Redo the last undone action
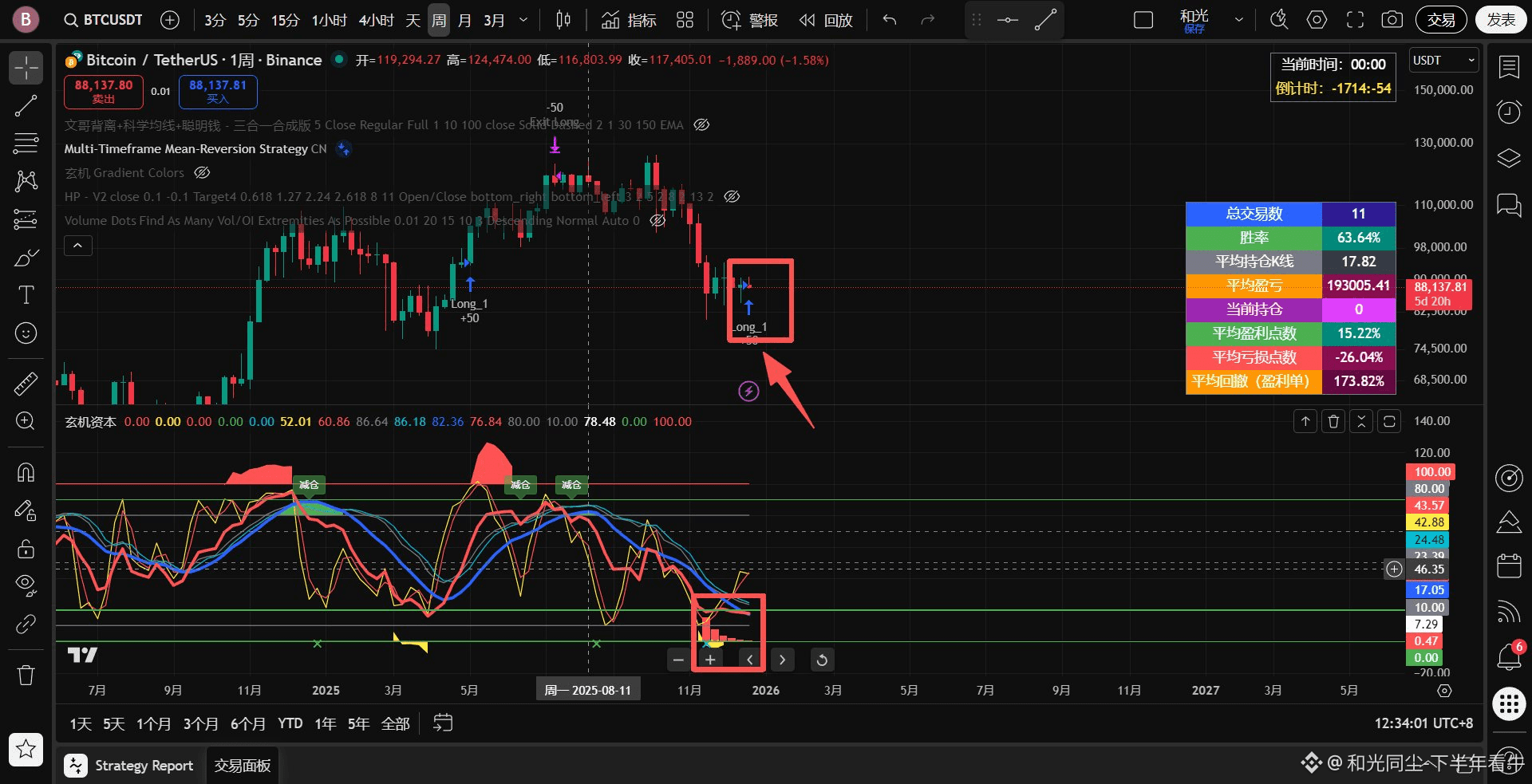 click(x=927, y=20)
